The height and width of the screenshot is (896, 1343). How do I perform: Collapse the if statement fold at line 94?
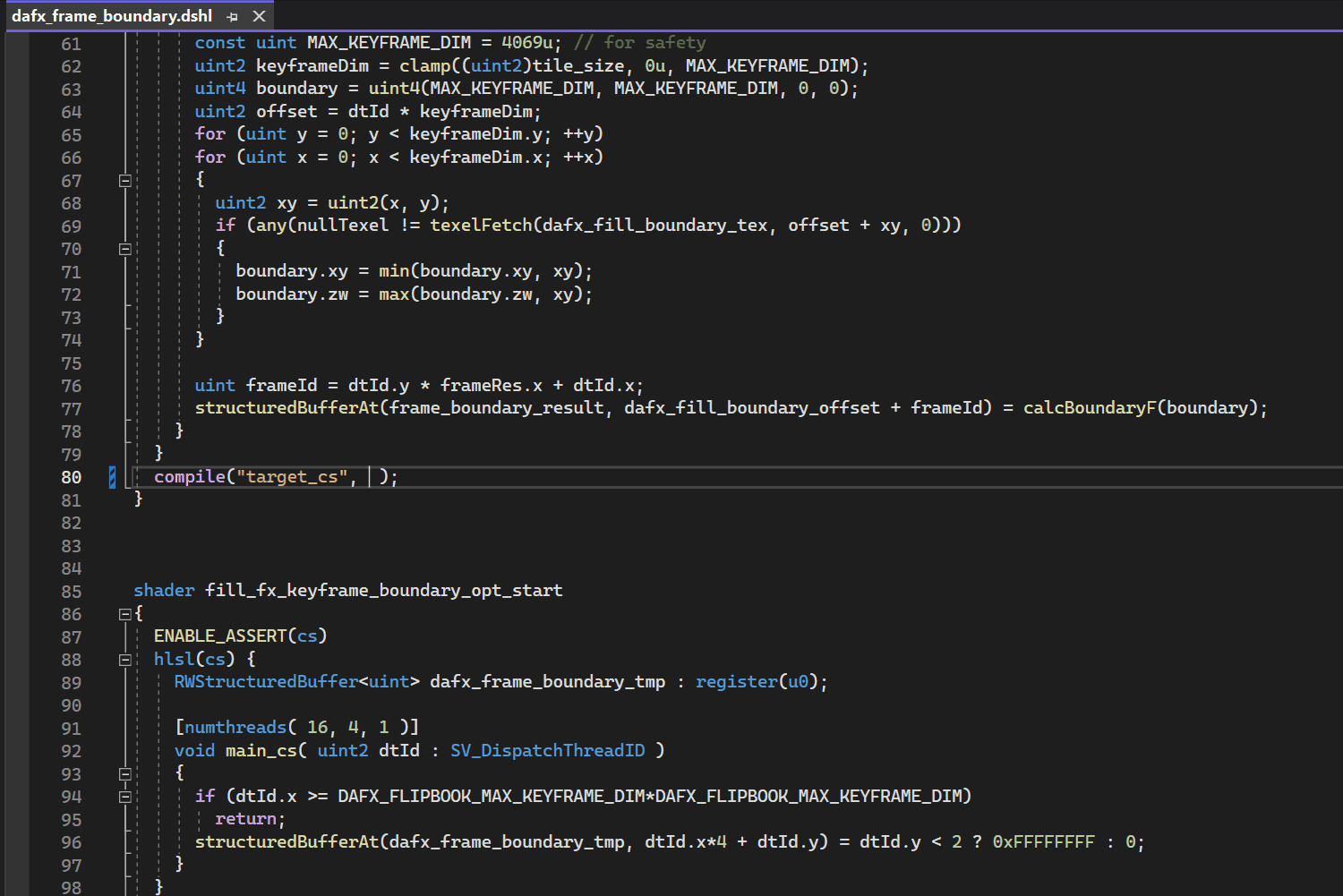[125, 796]
